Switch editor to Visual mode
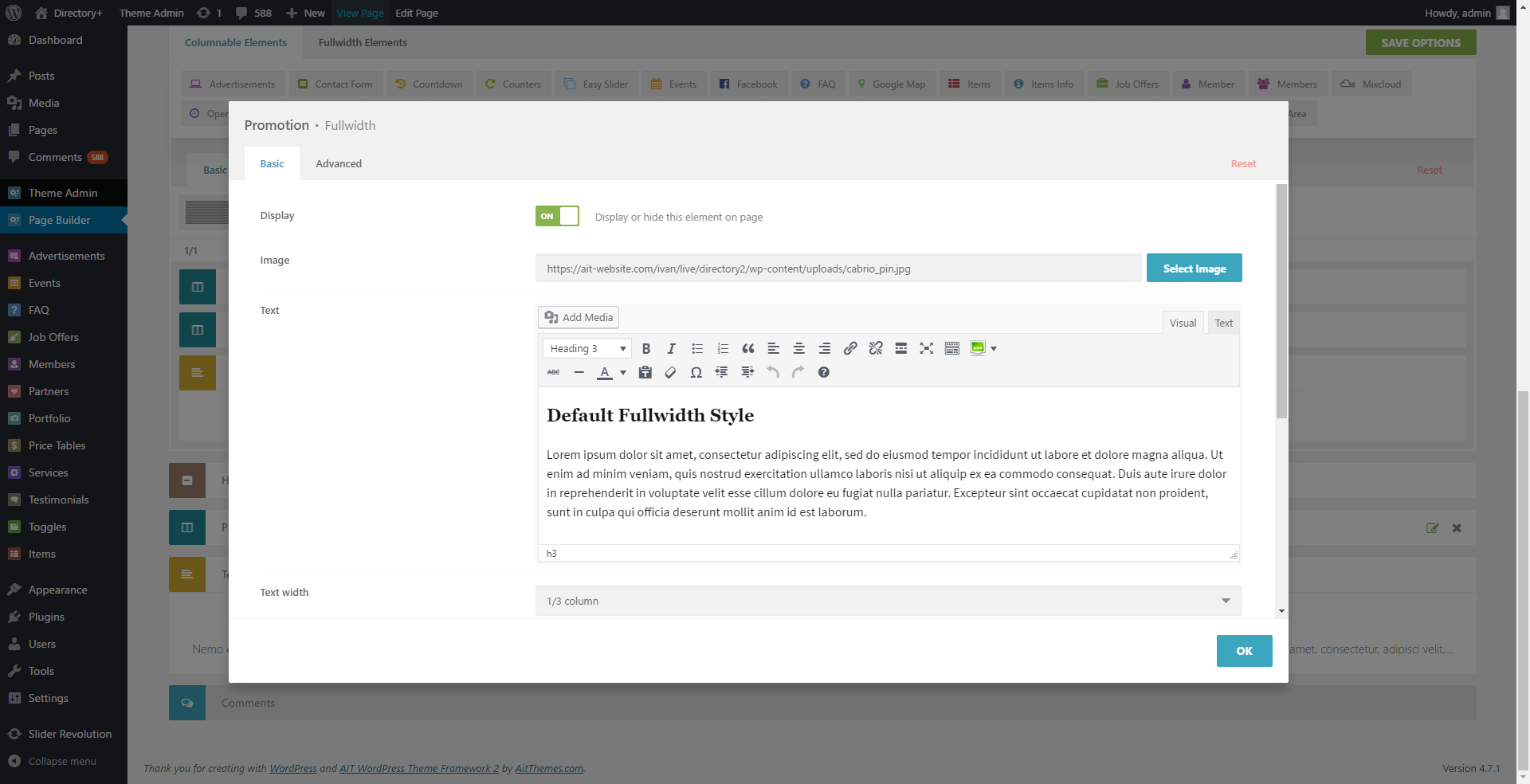 pyautogui.click(x=1183, y=323)
